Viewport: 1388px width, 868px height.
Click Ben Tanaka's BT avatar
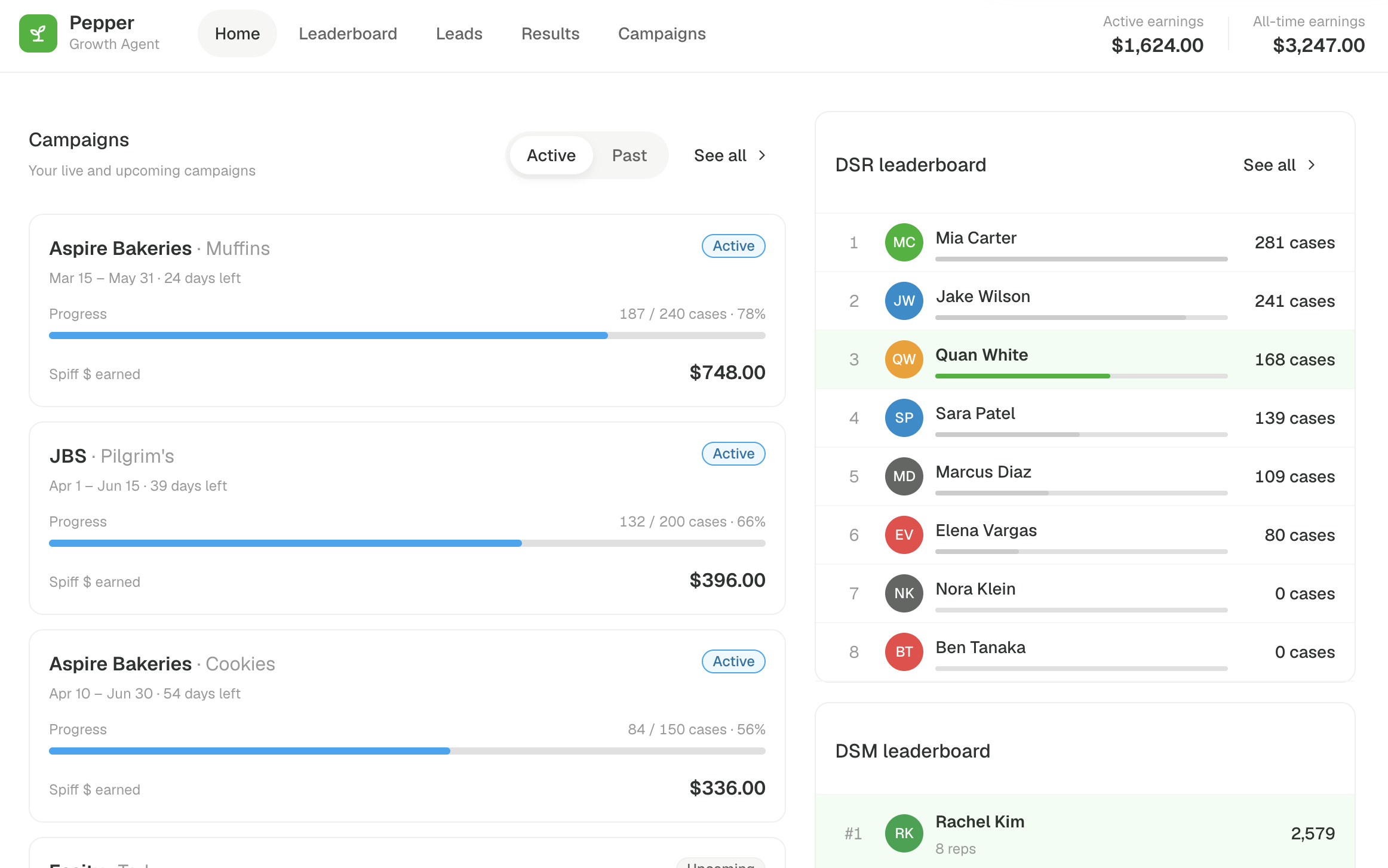(904, 652)
